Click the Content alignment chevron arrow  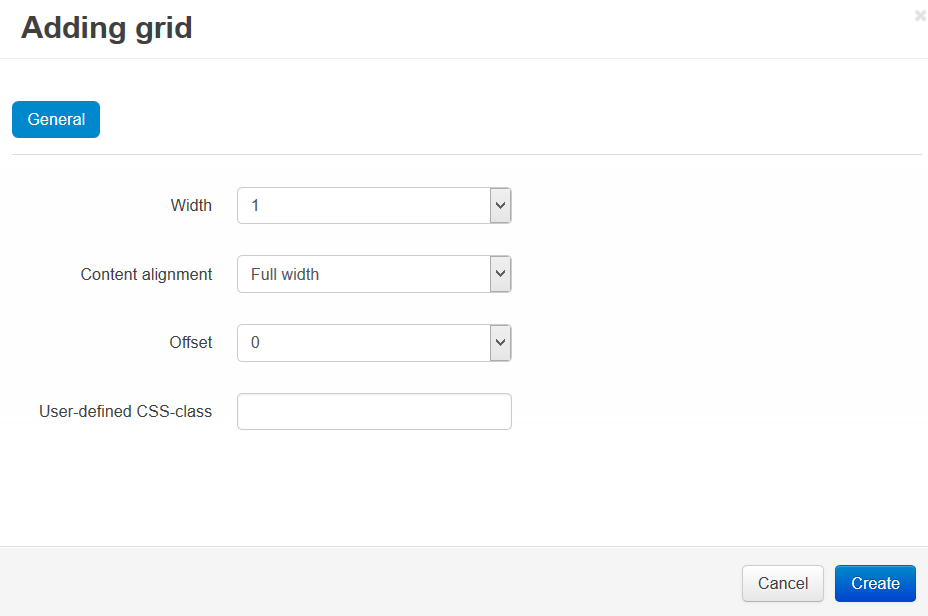500,274
